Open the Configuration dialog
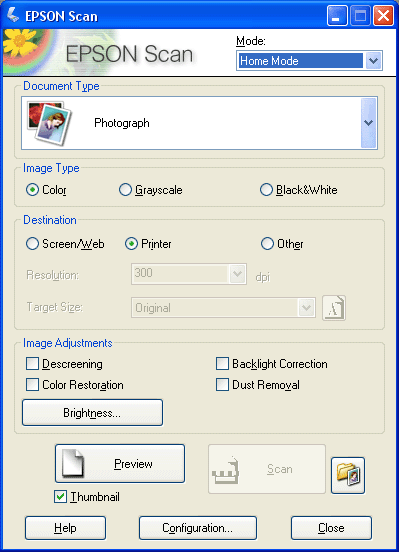Screen dimensions: 399x552 tap(198, 528)
